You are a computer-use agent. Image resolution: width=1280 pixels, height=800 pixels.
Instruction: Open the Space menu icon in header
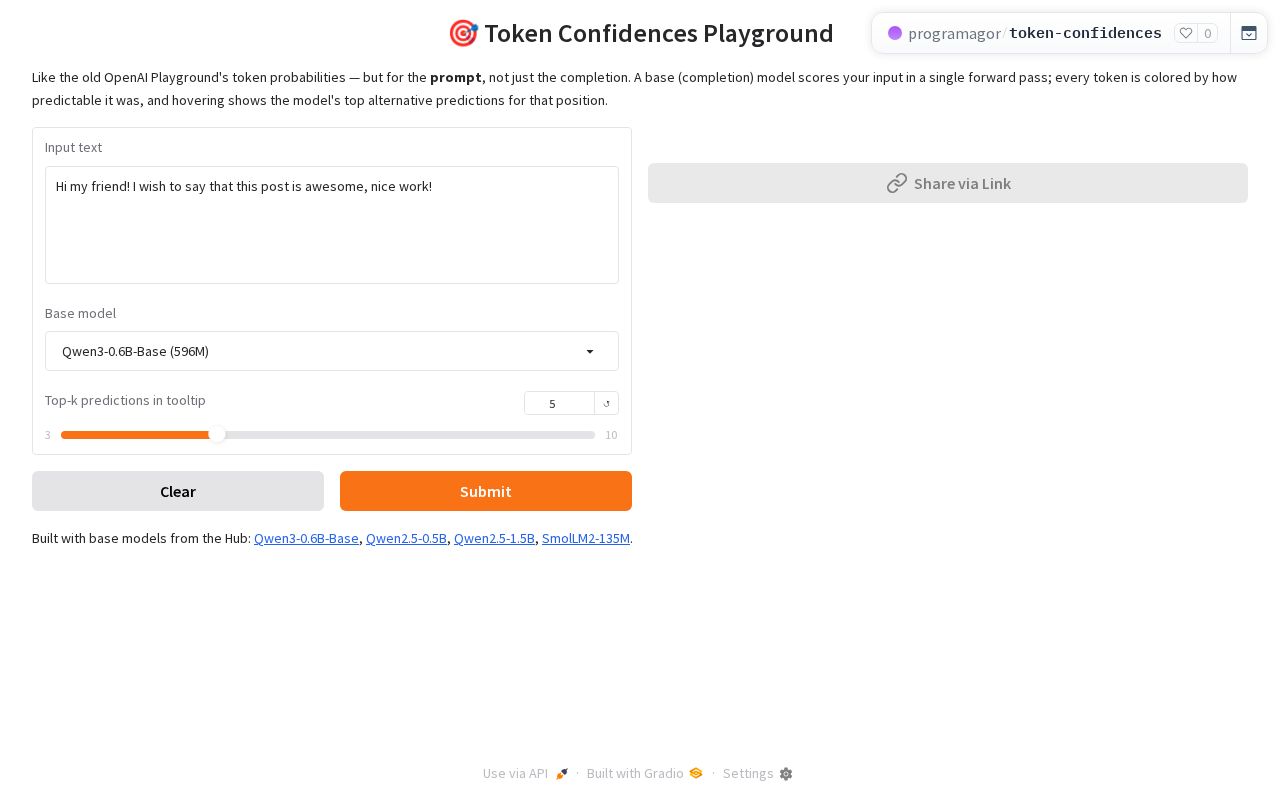tap(1249, 33)
